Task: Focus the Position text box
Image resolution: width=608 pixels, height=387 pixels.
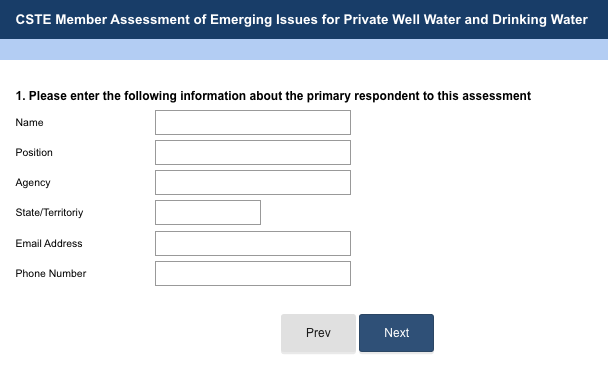Action: click(253, 152)
